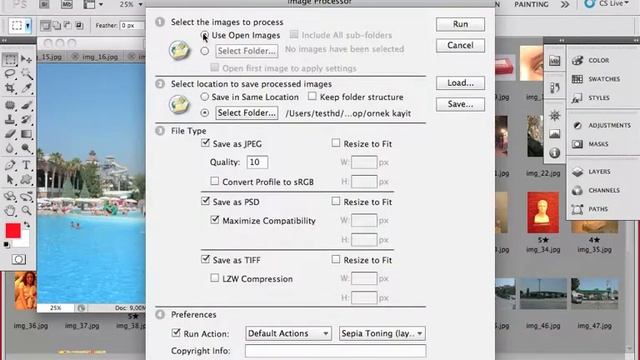Select the Dodge tool
The height and width of the screenshot is (360, 640).
click(27, 148)
